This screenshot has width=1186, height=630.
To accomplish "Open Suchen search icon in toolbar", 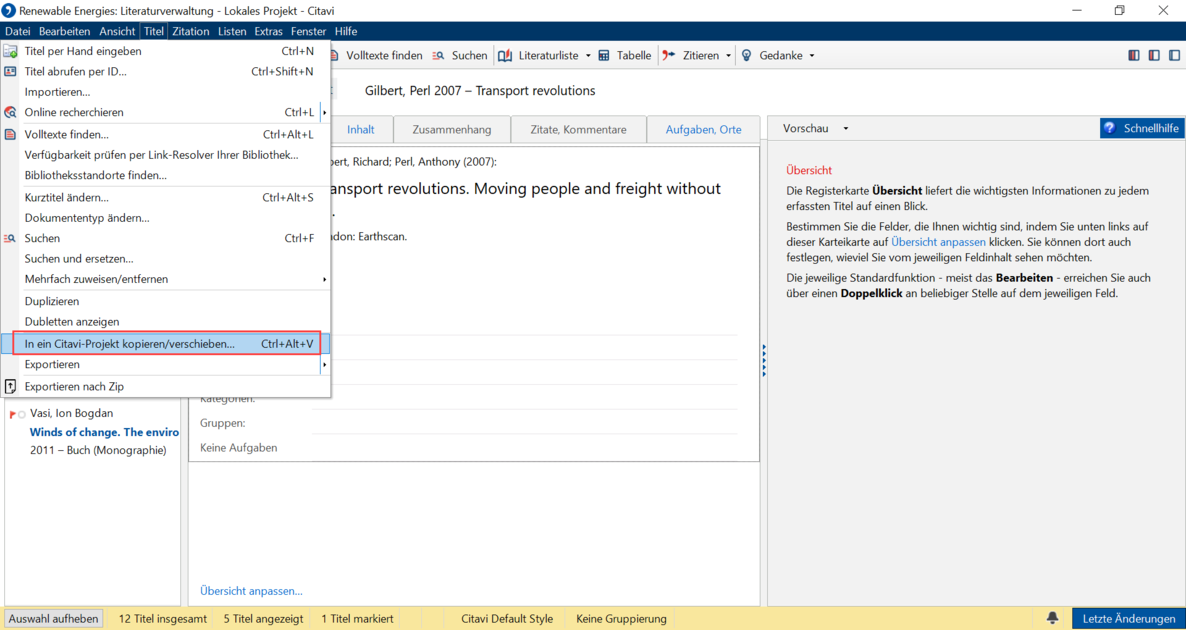I will point(438,55).
